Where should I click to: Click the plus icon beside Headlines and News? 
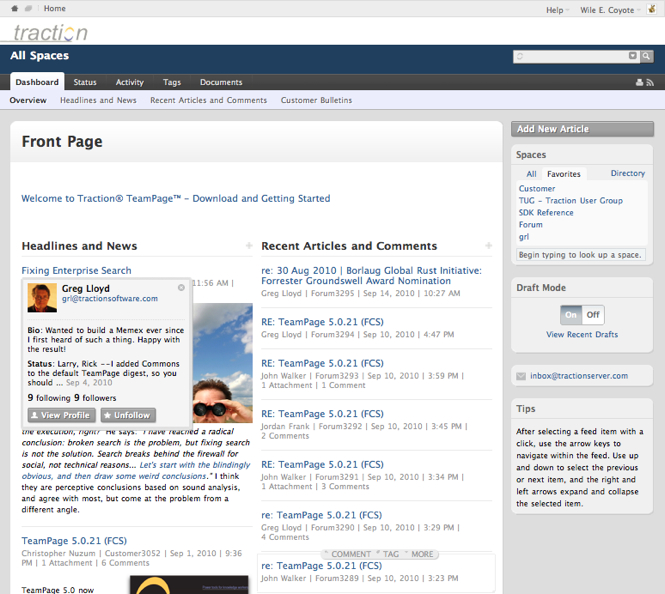click(249, 245)
